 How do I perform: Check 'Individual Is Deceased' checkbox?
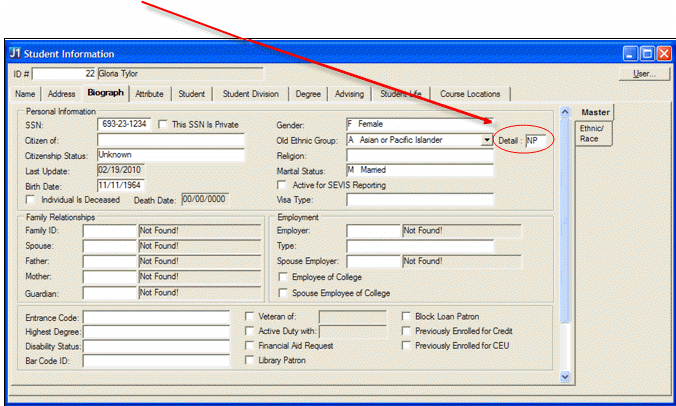[30, 200]
